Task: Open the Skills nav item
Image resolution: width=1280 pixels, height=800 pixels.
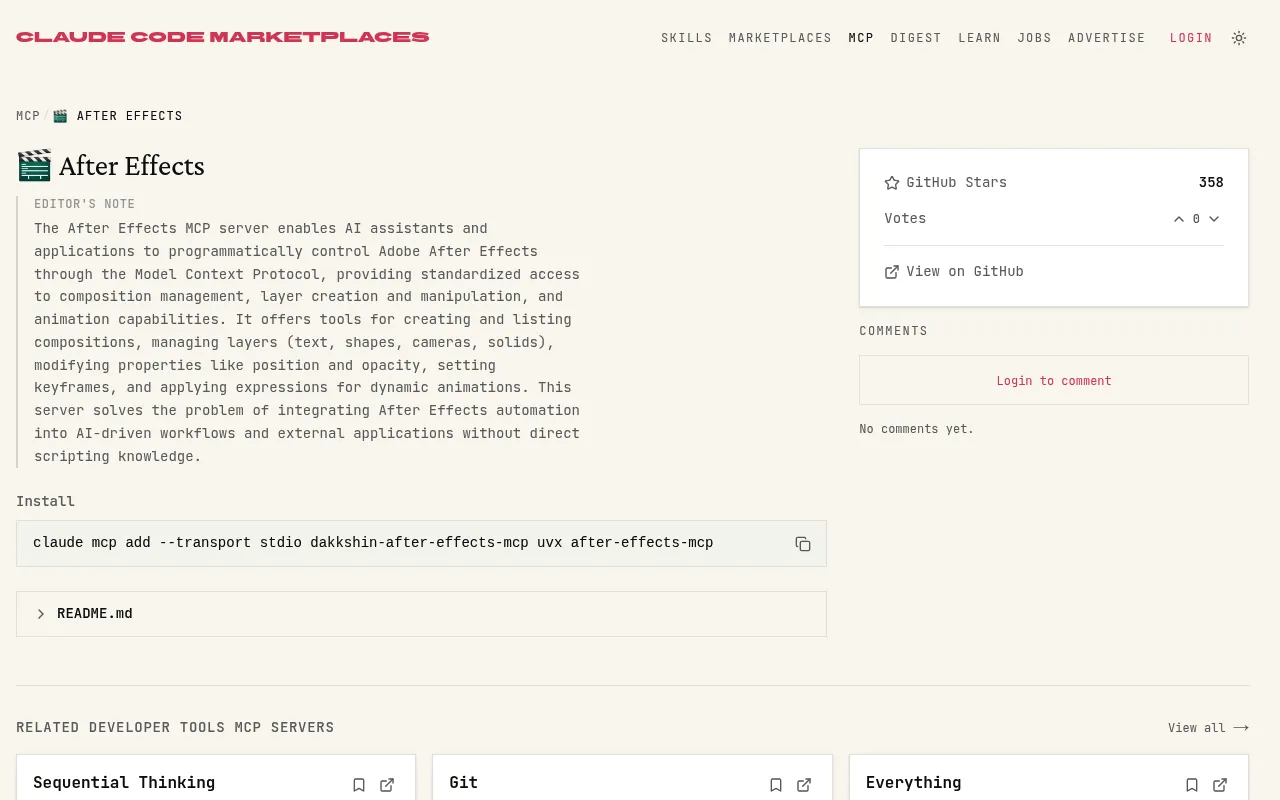Action: (x=687, y=38)
